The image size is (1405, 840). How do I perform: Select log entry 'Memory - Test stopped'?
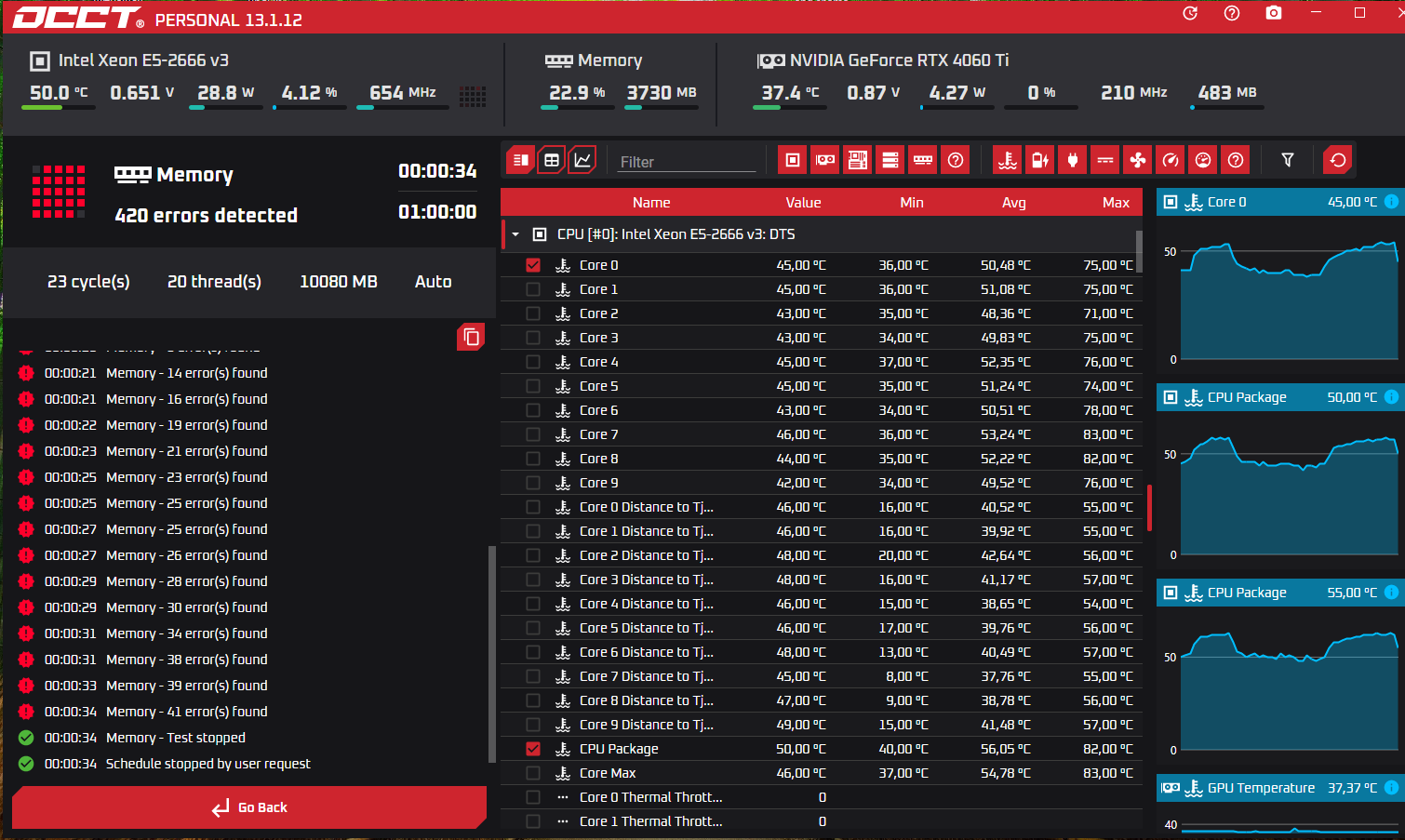176,738
